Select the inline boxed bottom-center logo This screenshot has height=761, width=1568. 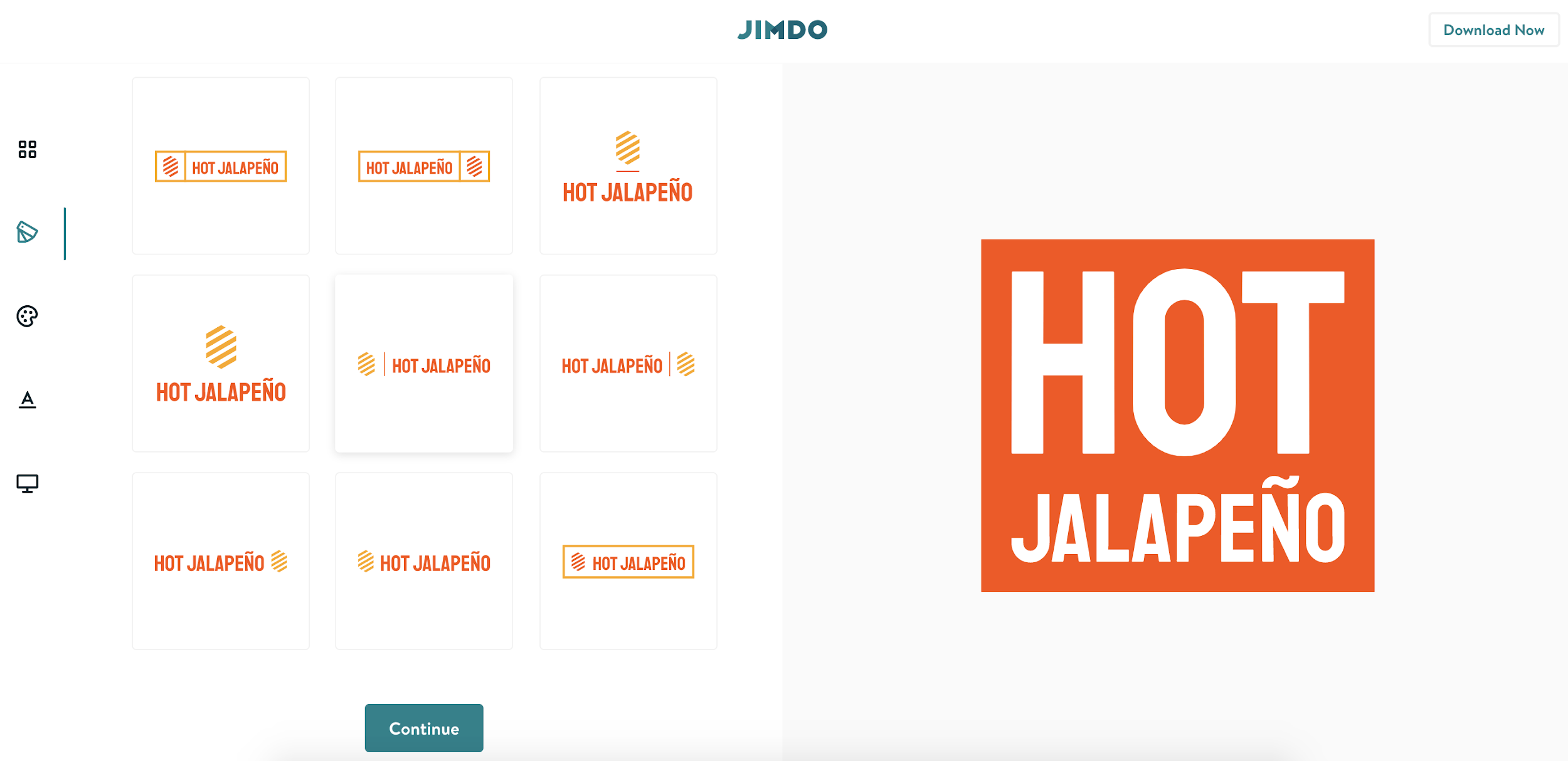point(627,562)
